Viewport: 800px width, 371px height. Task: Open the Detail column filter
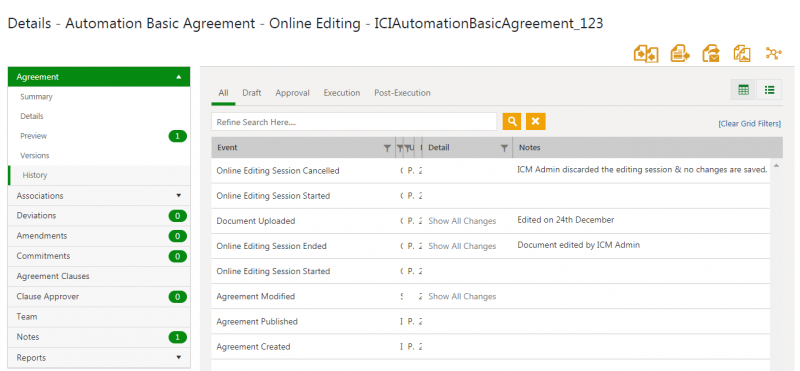[505, 148]
